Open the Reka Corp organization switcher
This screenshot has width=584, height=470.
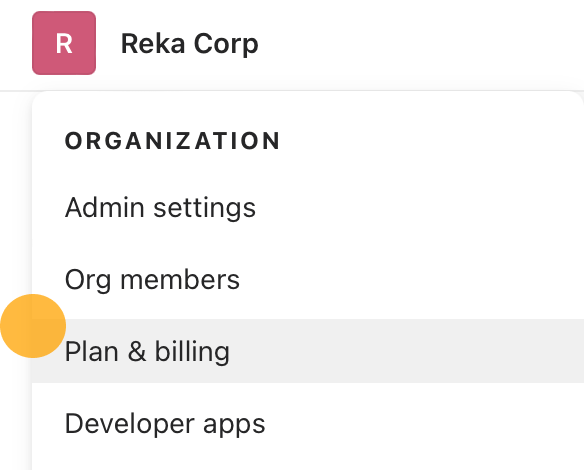pyautogui.click(x=145, y=43)
